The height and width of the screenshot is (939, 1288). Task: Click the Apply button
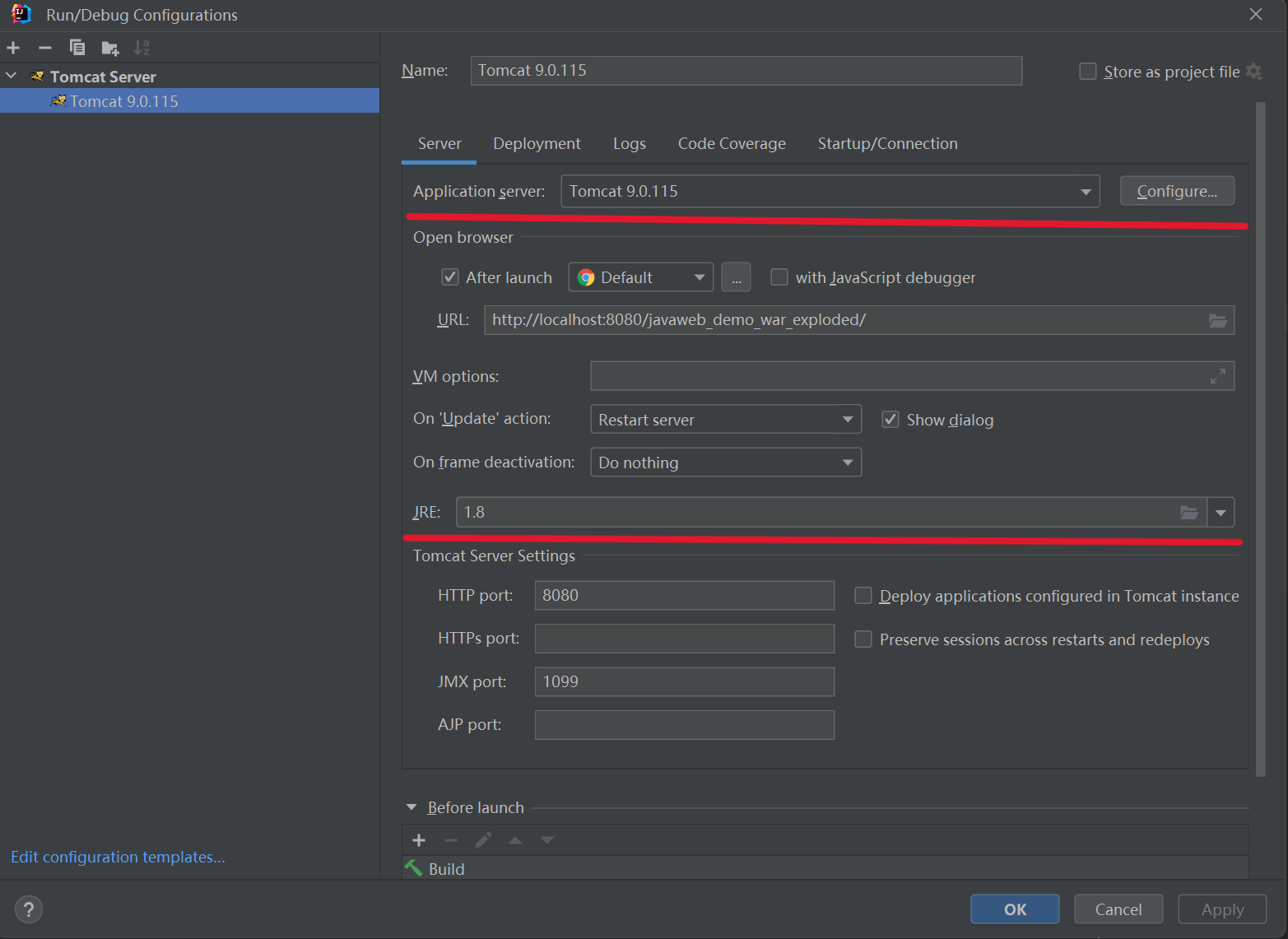coord(1222,909)
